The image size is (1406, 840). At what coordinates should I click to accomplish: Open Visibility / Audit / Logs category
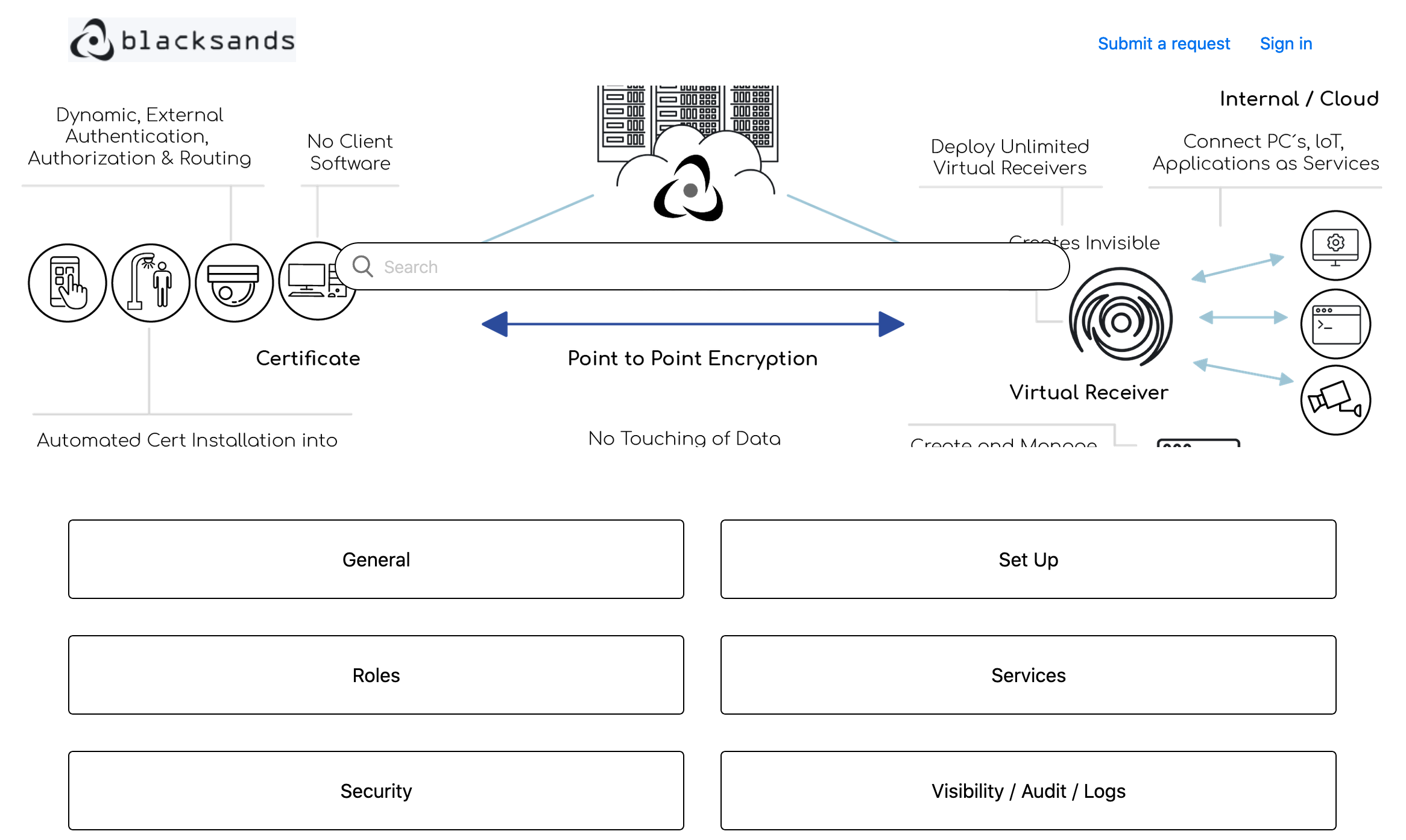pos(1028,791)
